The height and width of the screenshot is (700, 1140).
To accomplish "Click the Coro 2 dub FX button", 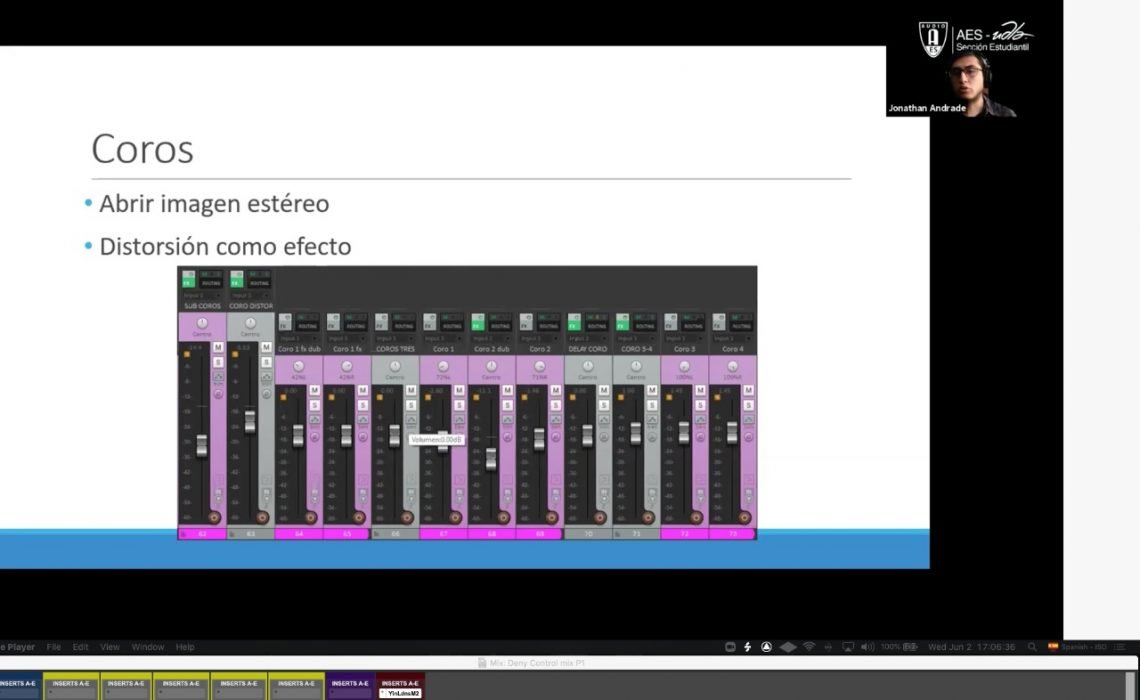I will pos(477,325).
